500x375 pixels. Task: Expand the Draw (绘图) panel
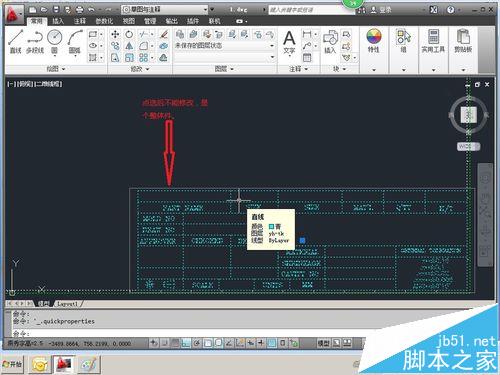pos(55,69)
